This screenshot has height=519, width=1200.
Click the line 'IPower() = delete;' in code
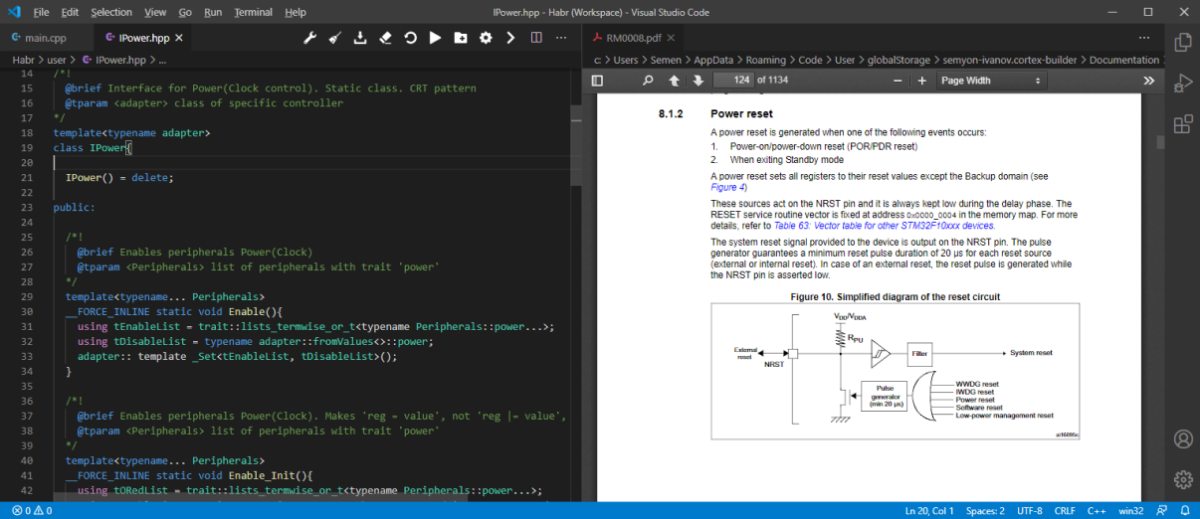pos(119,177)
